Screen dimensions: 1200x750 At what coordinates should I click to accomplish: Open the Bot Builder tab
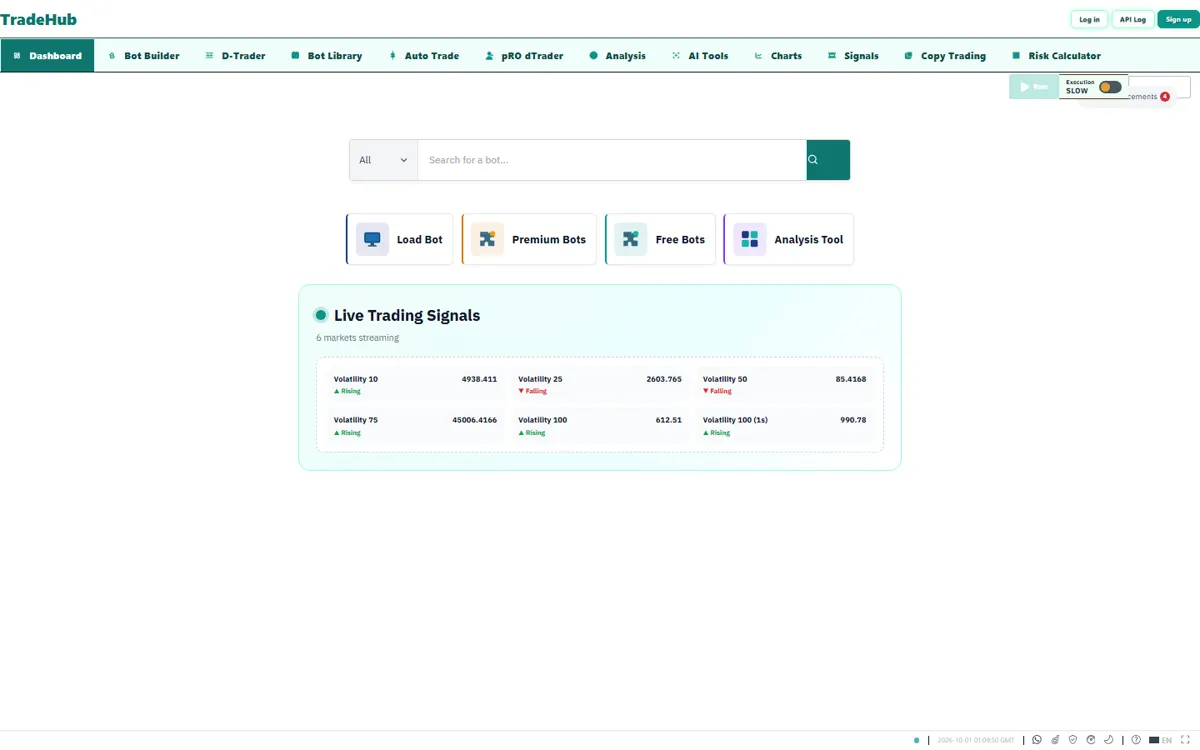143,56
